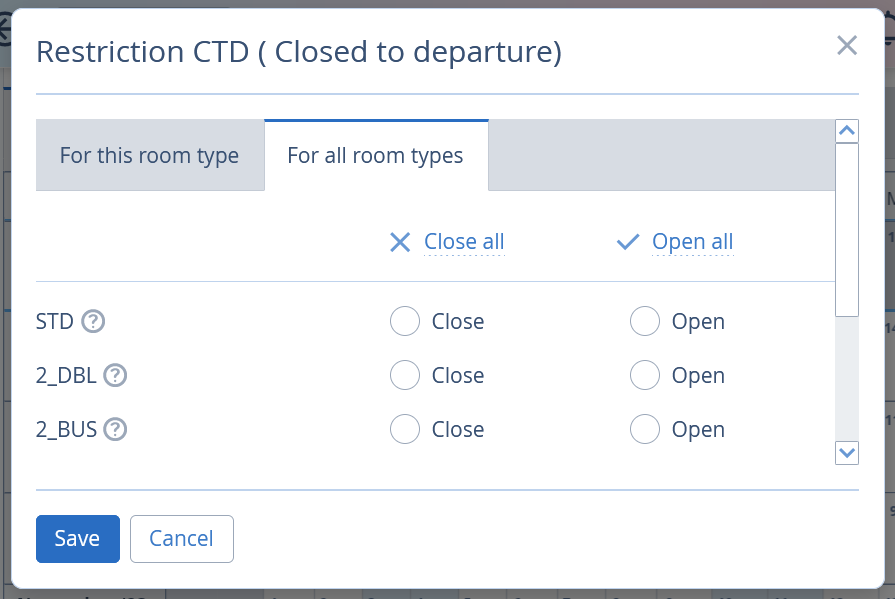Image resolution: width=895 pixels, height=599 pixels.
Task: Select Close radio button for STD
Action: [x=405, y=321]
